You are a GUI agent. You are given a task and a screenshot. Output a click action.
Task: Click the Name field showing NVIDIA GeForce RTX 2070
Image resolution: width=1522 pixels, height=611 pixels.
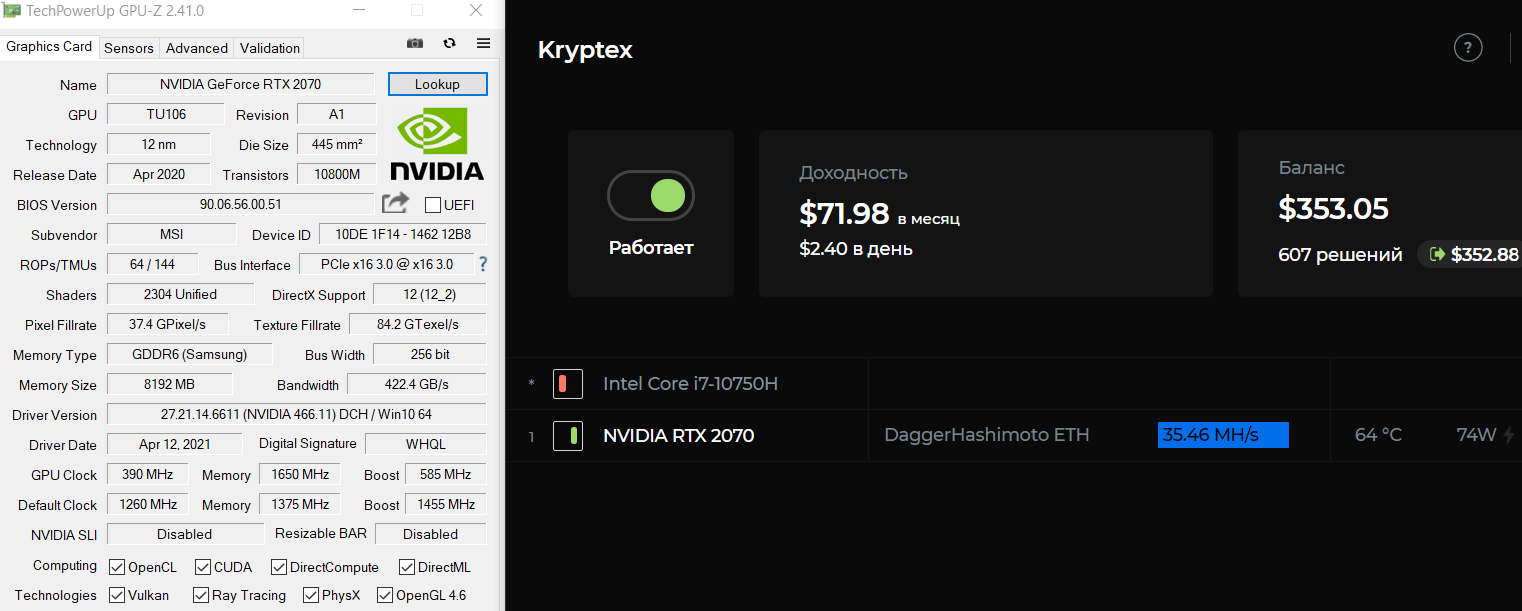(x=240, y=84)
